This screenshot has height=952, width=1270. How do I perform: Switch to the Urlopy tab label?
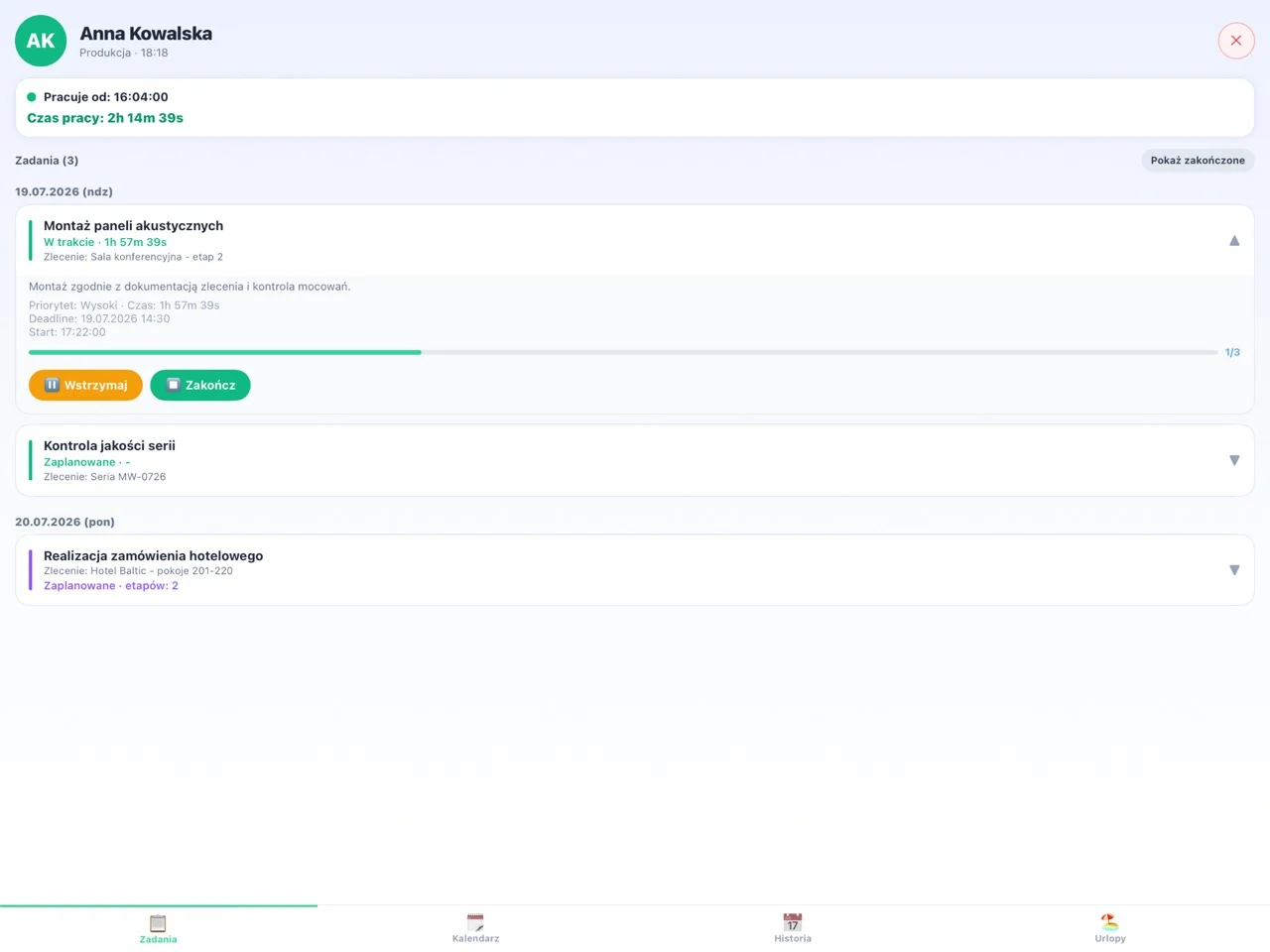(1110, 939)
